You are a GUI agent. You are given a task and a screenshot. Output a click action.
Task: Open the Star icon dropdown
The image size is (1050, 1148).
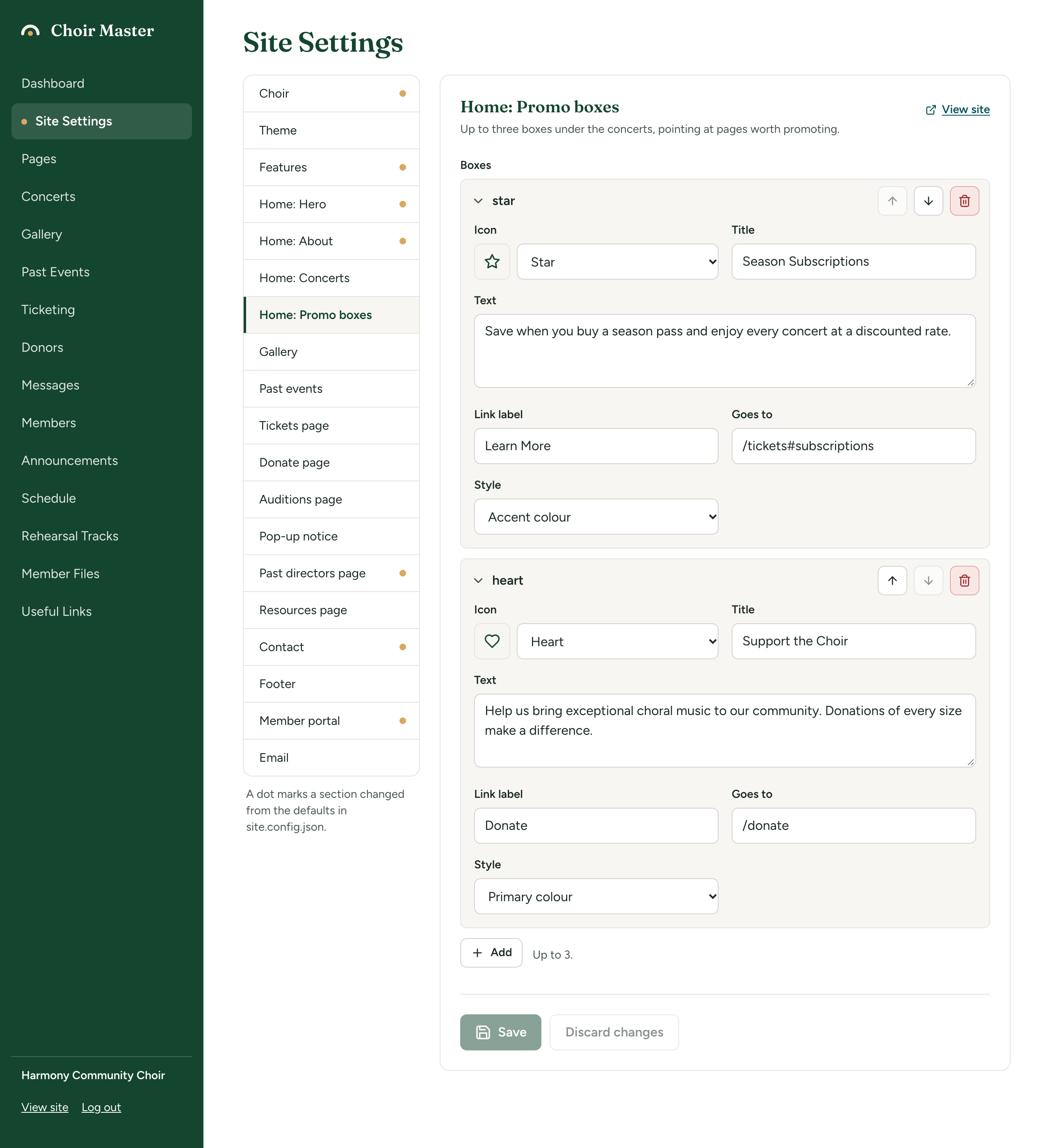pos(617,262)
